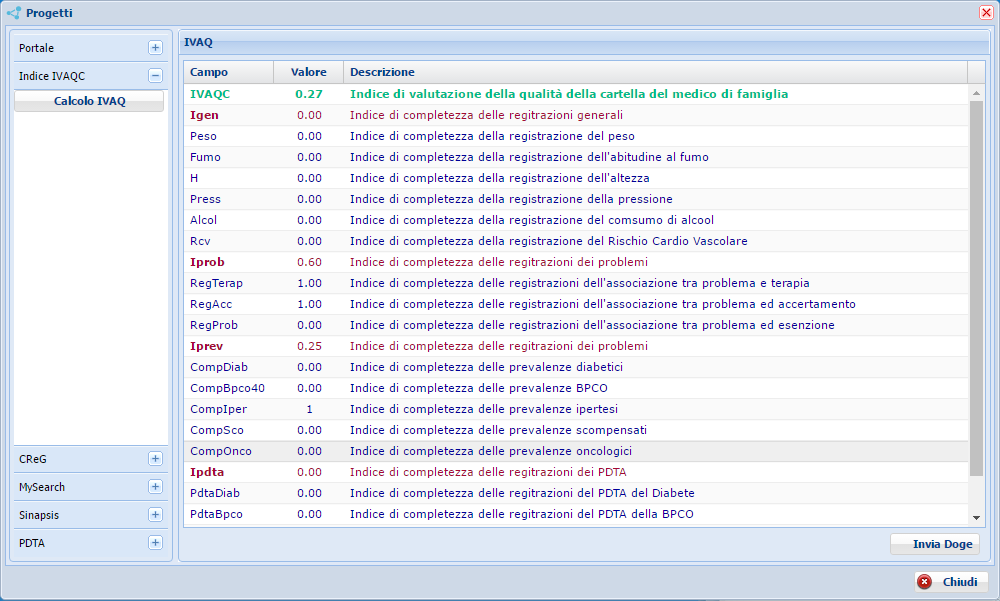Expand the Sinapsis section

[155, 515]
